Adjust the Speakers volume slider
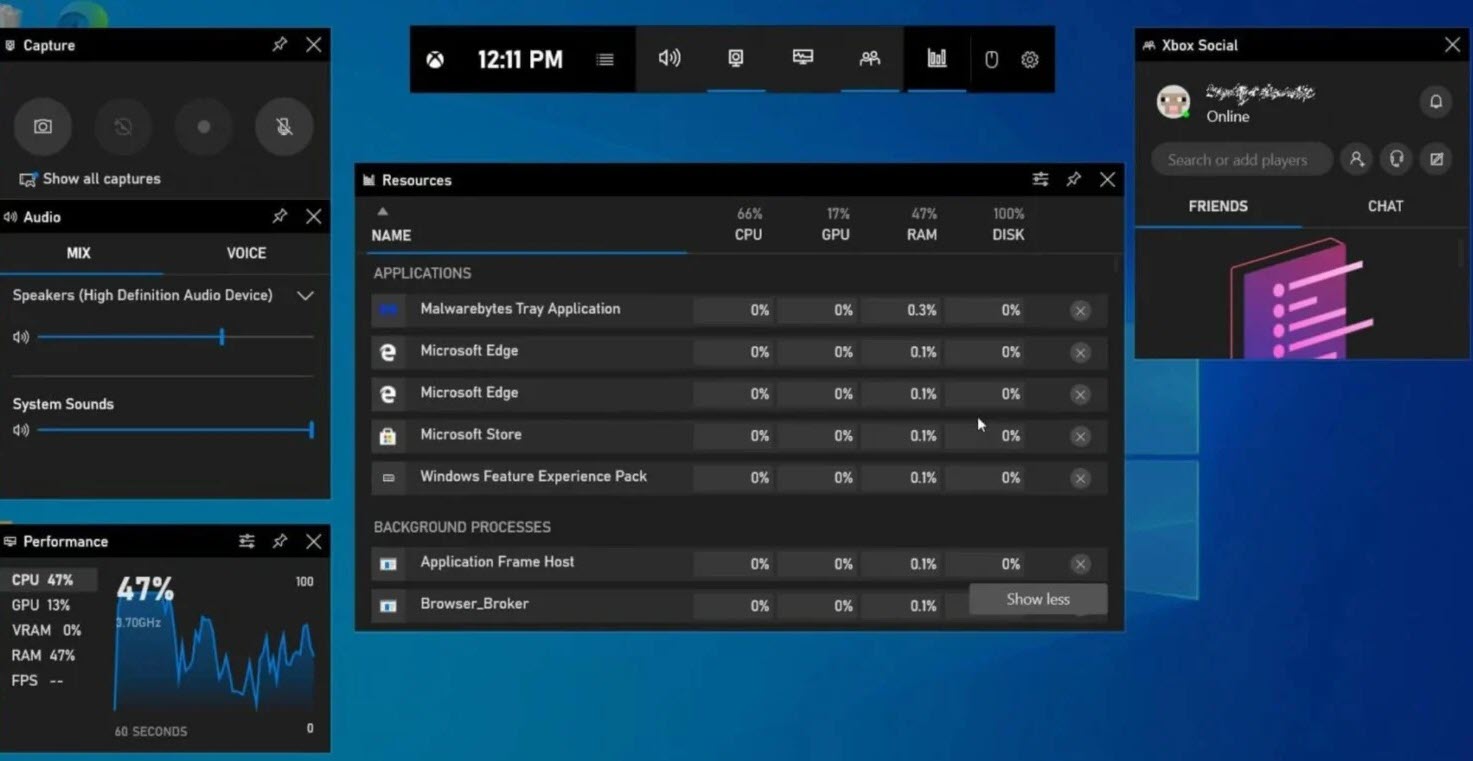Viewport: 1473px width, 761px height. (175, 337)
